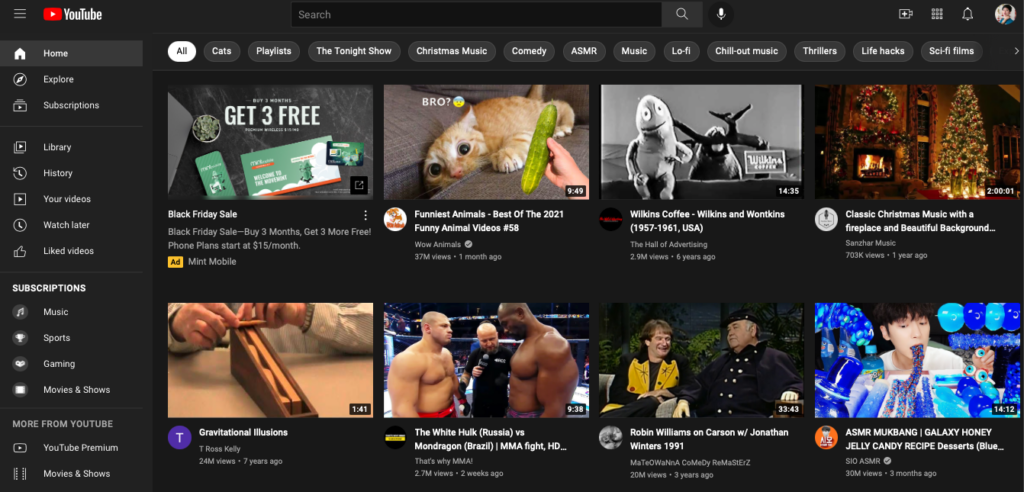Open Library in the sidebar
1024x492 pixels.
pyautogui.click(x=71, y=147)
